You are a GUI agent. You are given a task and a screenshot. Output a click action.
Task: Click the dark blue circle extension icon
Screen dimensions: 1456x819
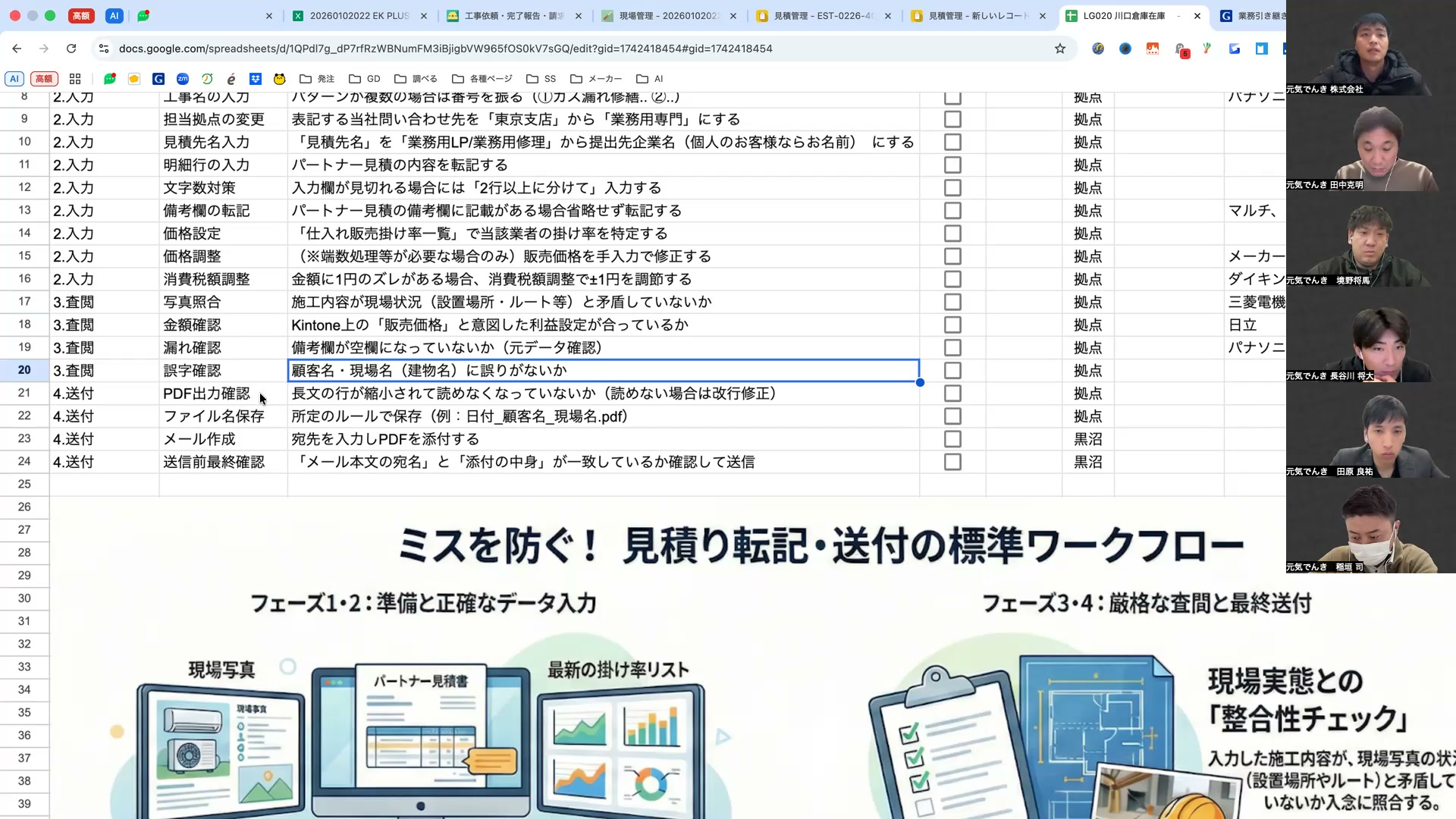click(1125, 49)
